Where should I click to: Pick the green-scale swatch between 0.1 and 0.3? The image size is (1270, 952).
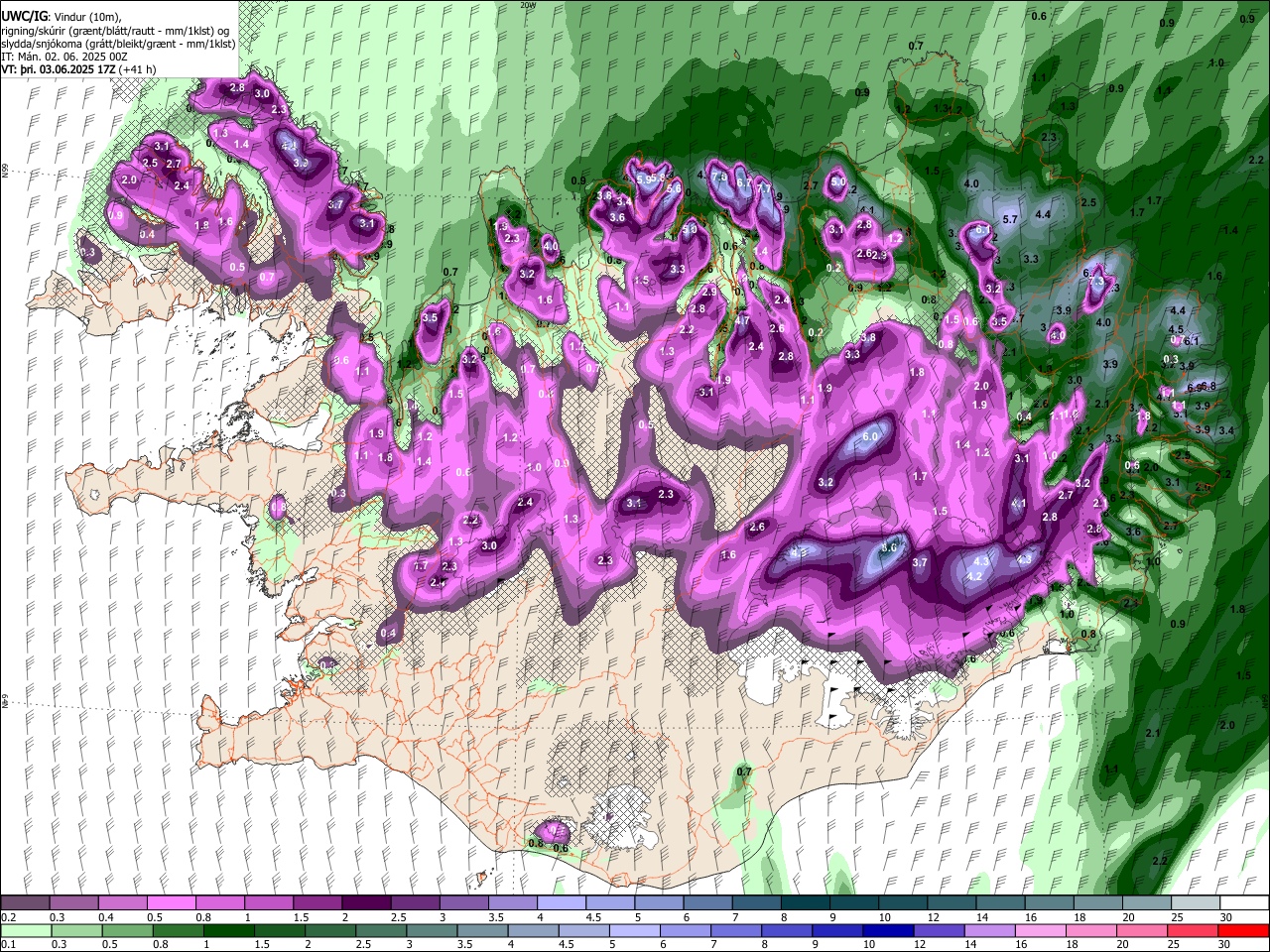coord(26,930)
